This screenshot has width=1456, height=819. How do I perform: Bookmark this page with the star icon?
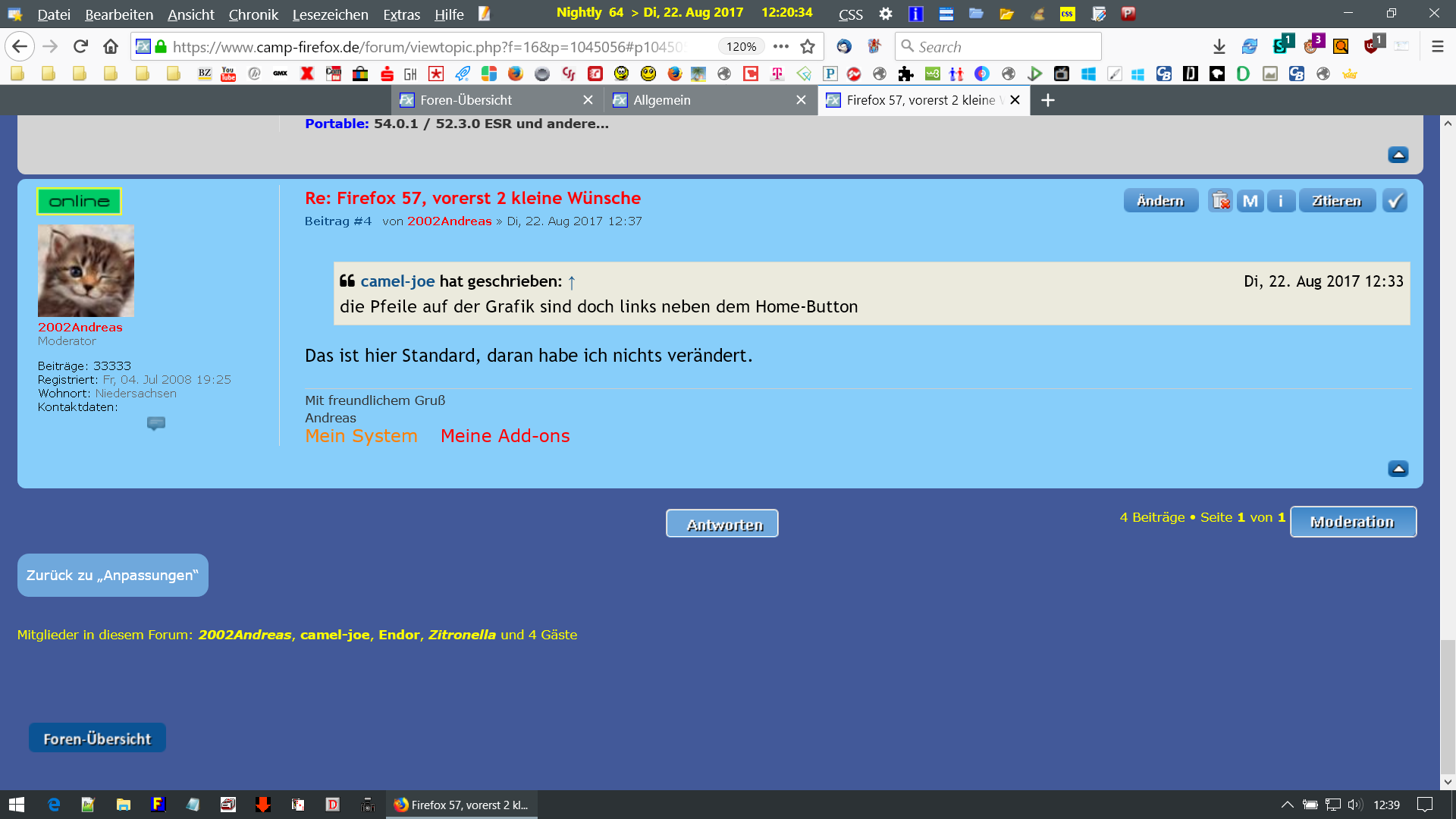[x=808, y=47]
